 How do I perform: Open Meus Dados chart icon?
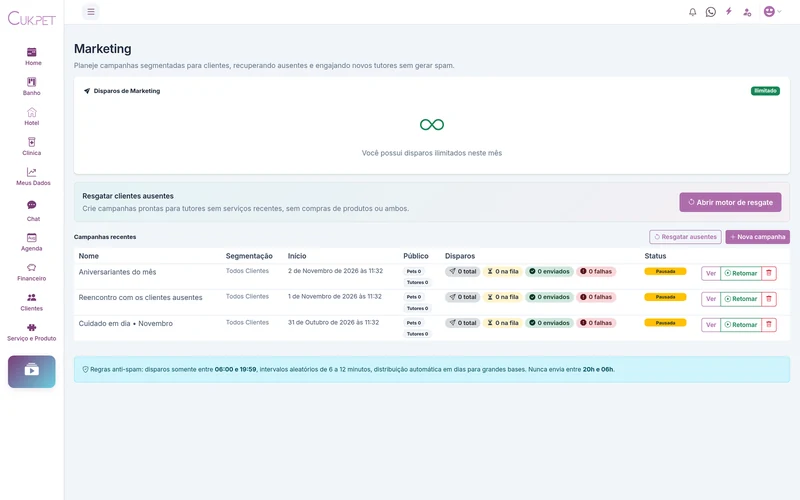coord(32,172)
